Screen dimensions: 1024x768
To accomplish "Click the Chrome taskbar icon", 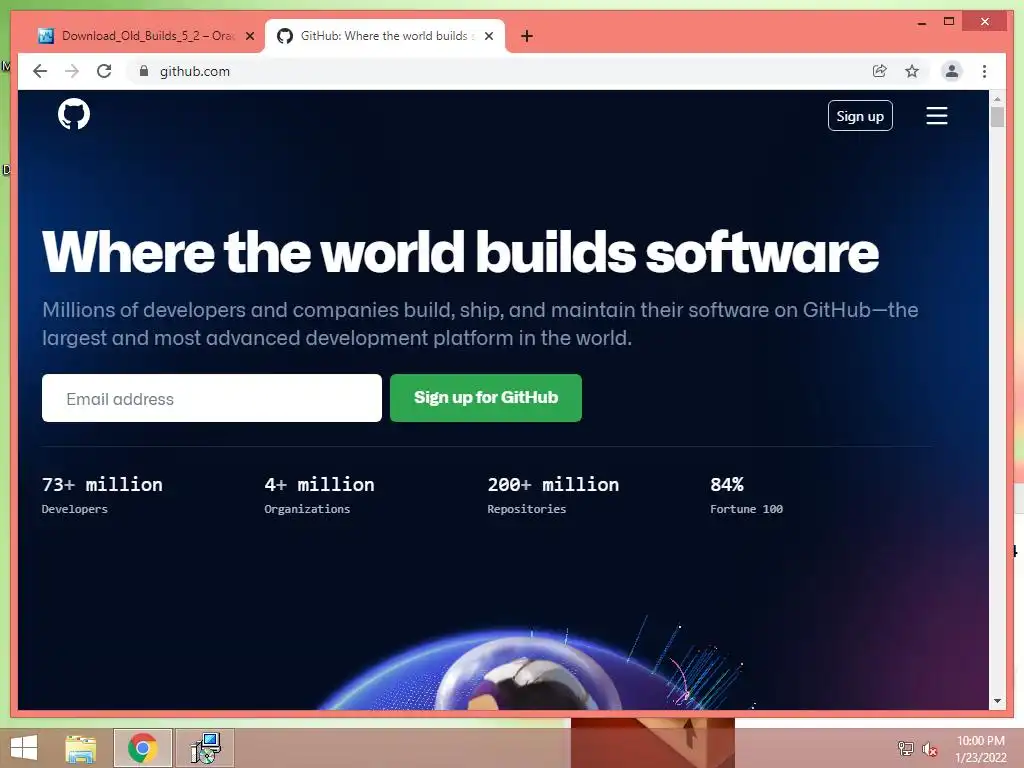I will click(x=142, y=748).
